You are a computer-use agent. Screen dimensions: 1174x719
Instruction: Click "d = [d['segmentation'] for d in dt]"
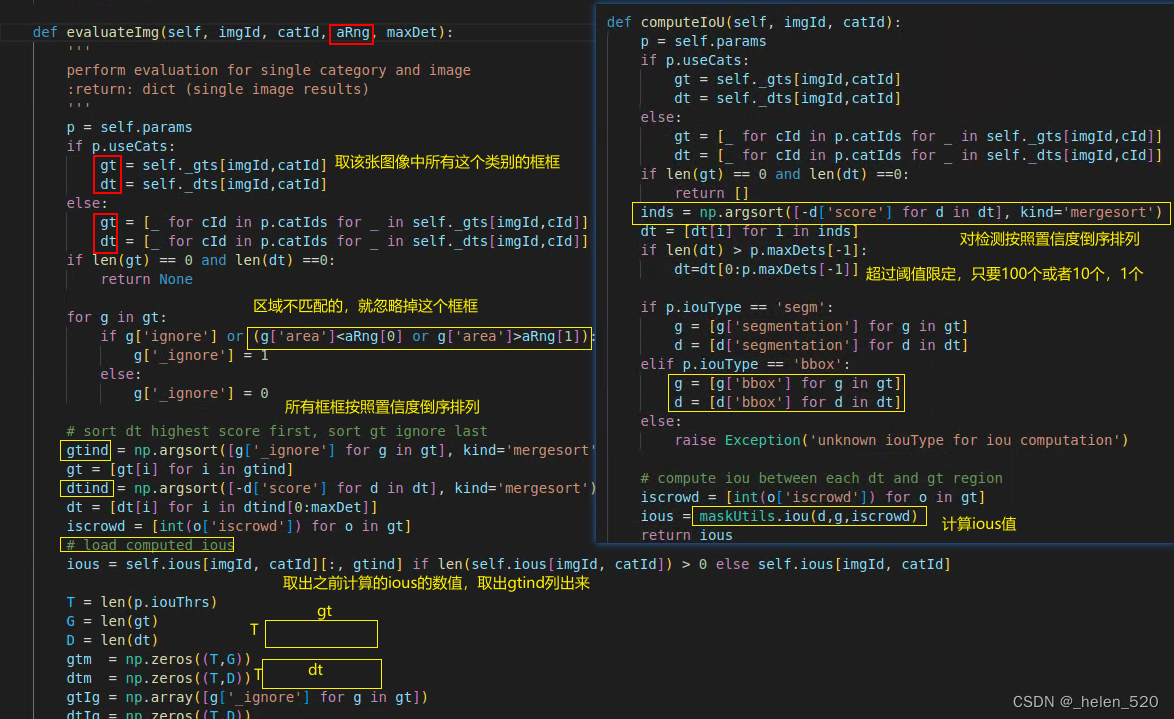(x=821, y=345)
